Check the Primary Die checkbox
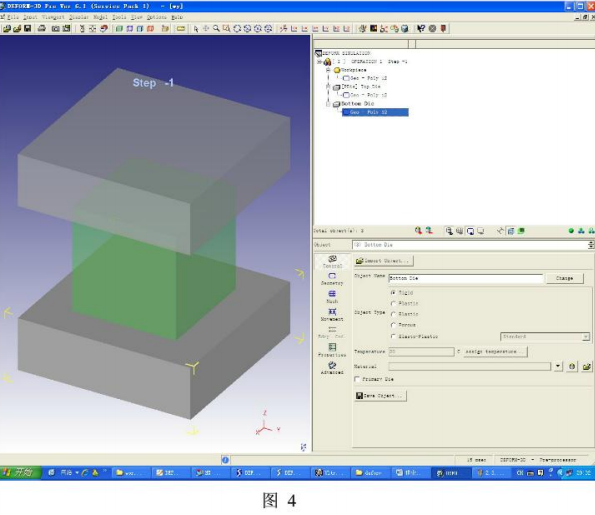The width and height of the screenshot is (595, 515). click(357, 379)
